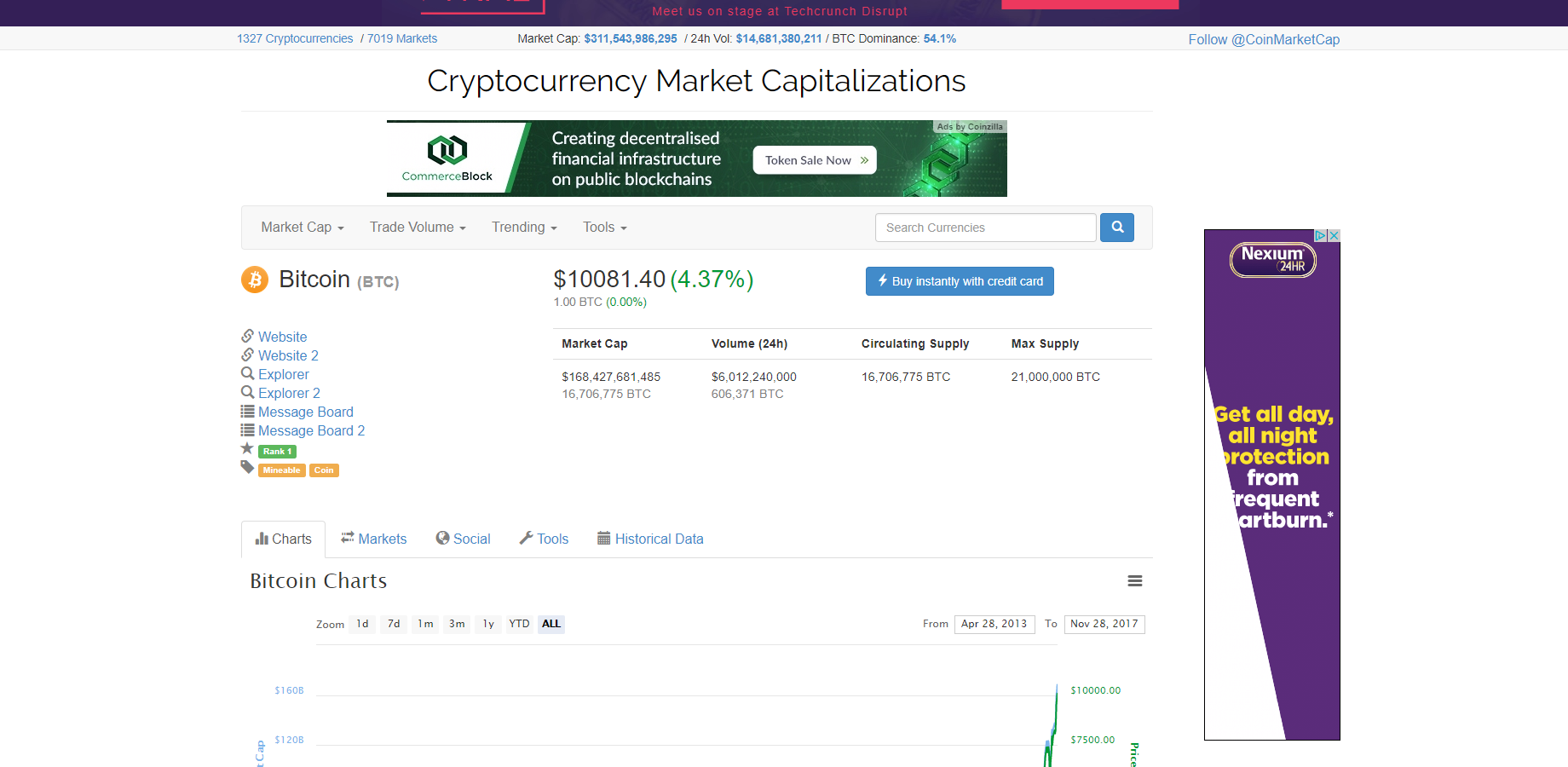Expand the Market Cap dropdown menu
The height and width of the screenshot is (767, 1568).
303,228
